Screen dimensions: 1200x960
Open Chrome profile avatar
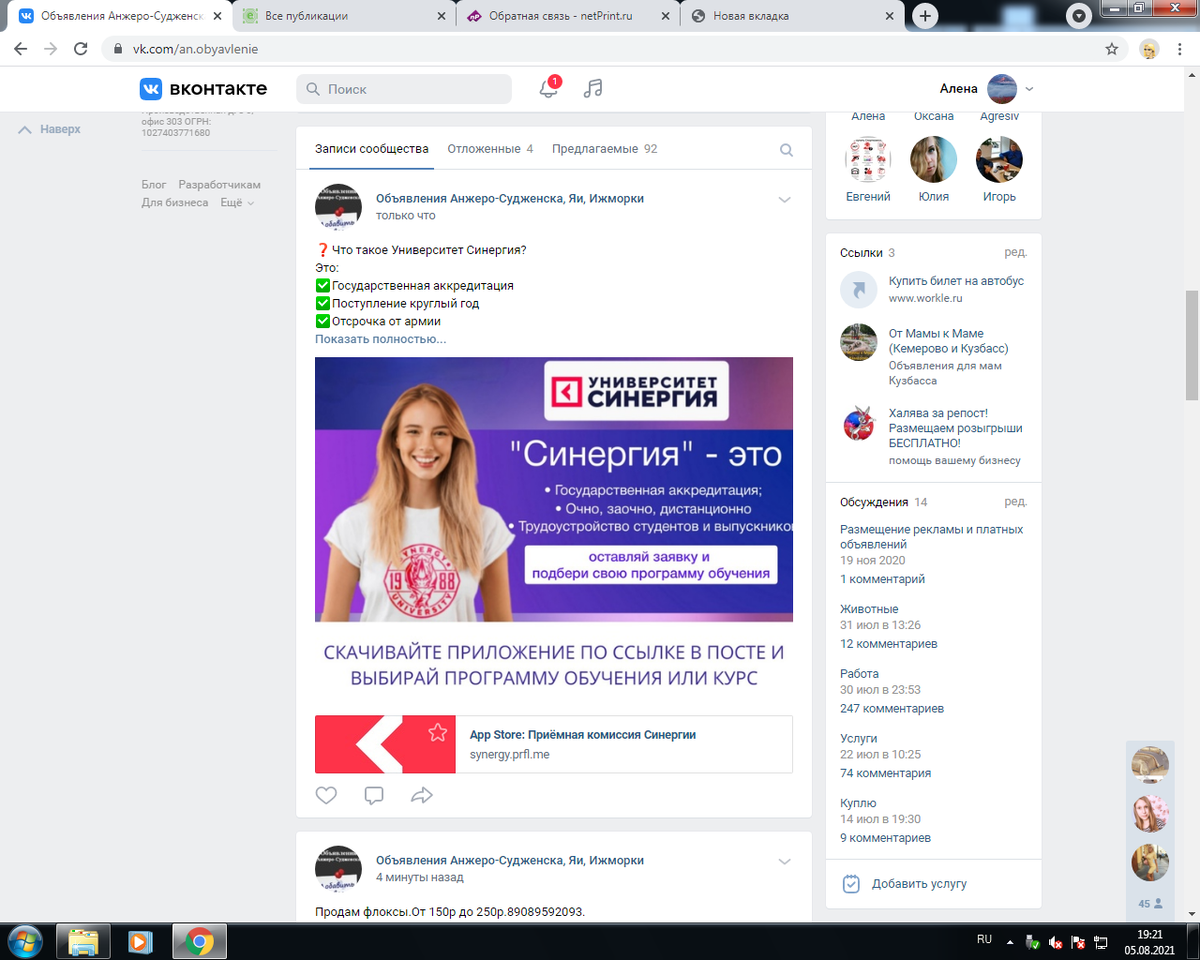pos(1150,48)
